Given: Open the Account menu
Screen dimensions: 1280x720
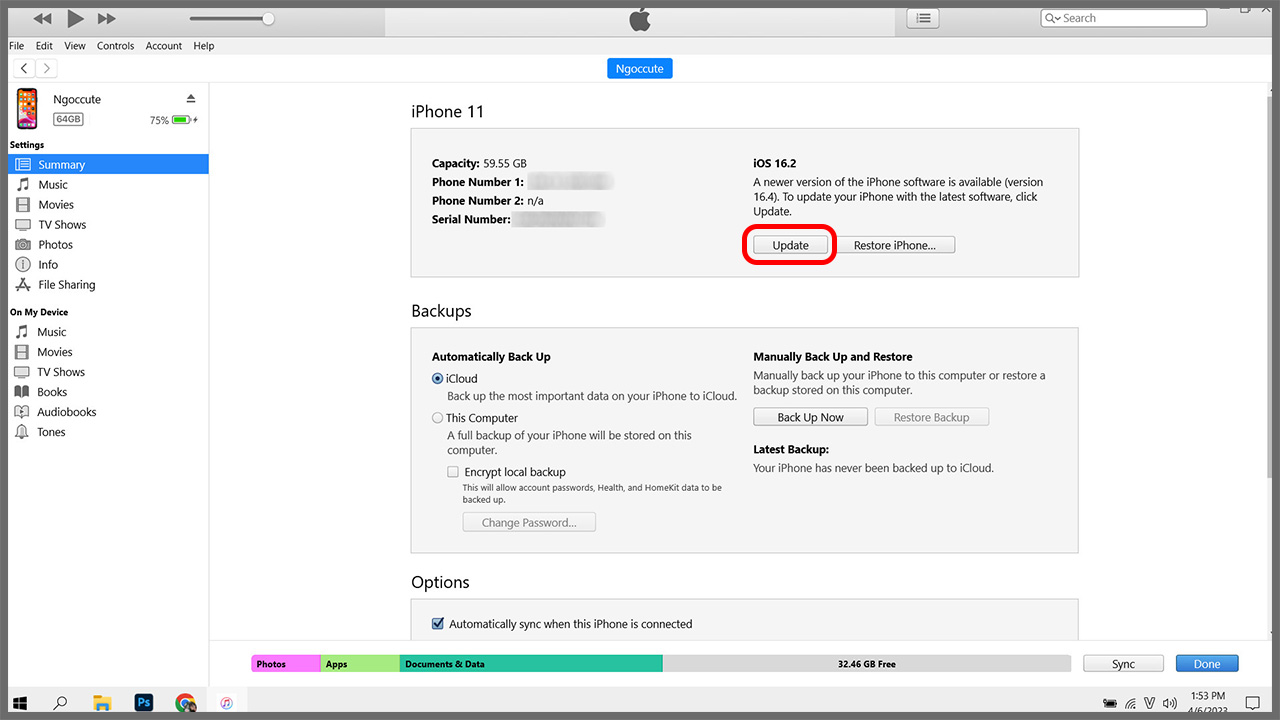Looking at the screenshot, I should 164,46.
